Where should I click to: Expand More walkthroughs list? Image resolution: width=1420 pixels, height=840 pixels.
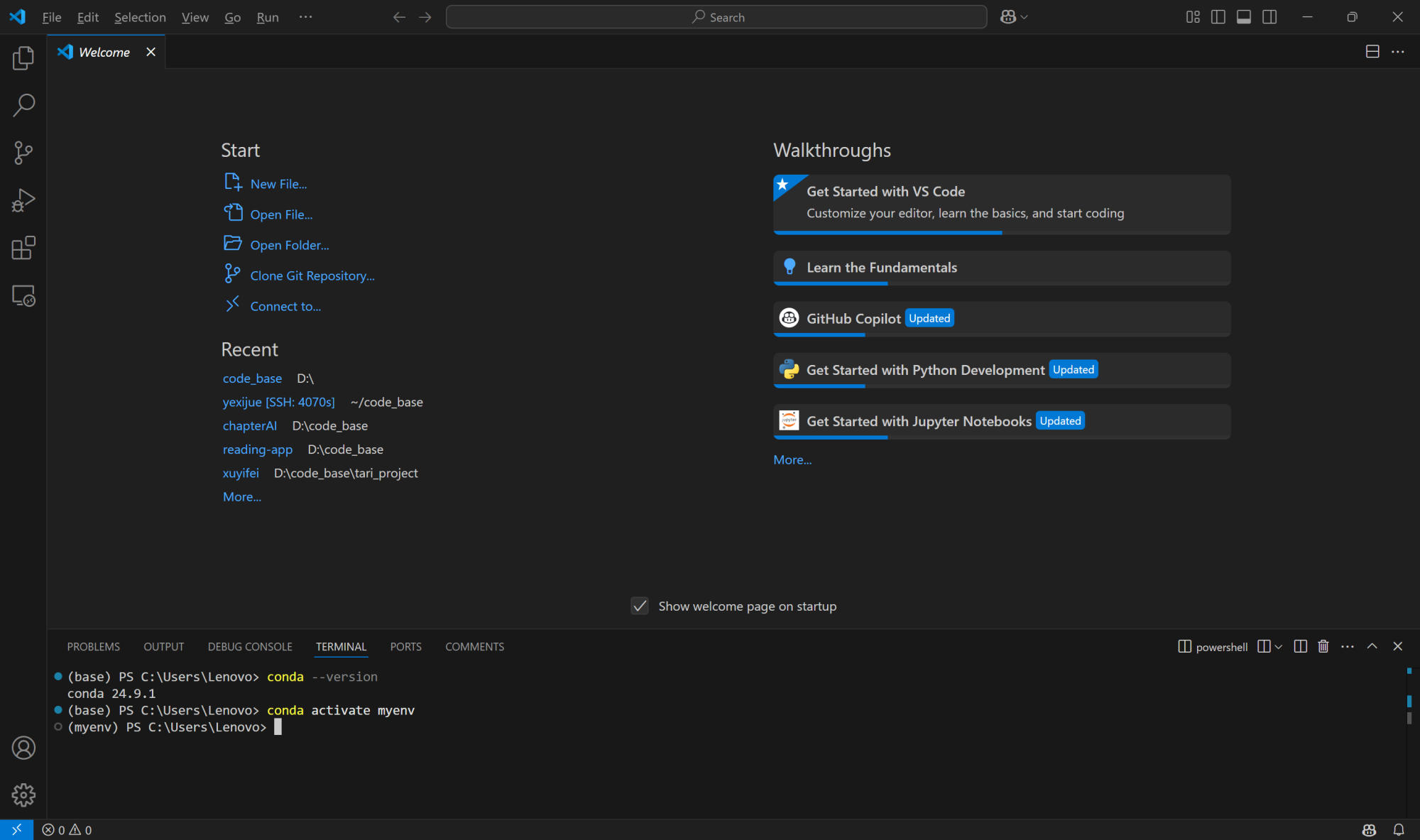point(792,459)
